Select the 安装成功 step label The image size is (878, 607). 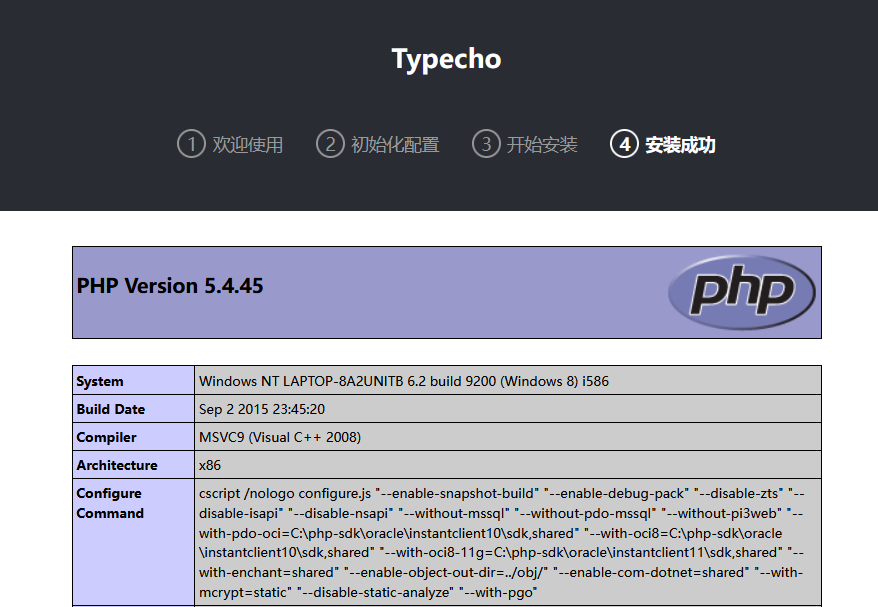(x=680, y=145)
